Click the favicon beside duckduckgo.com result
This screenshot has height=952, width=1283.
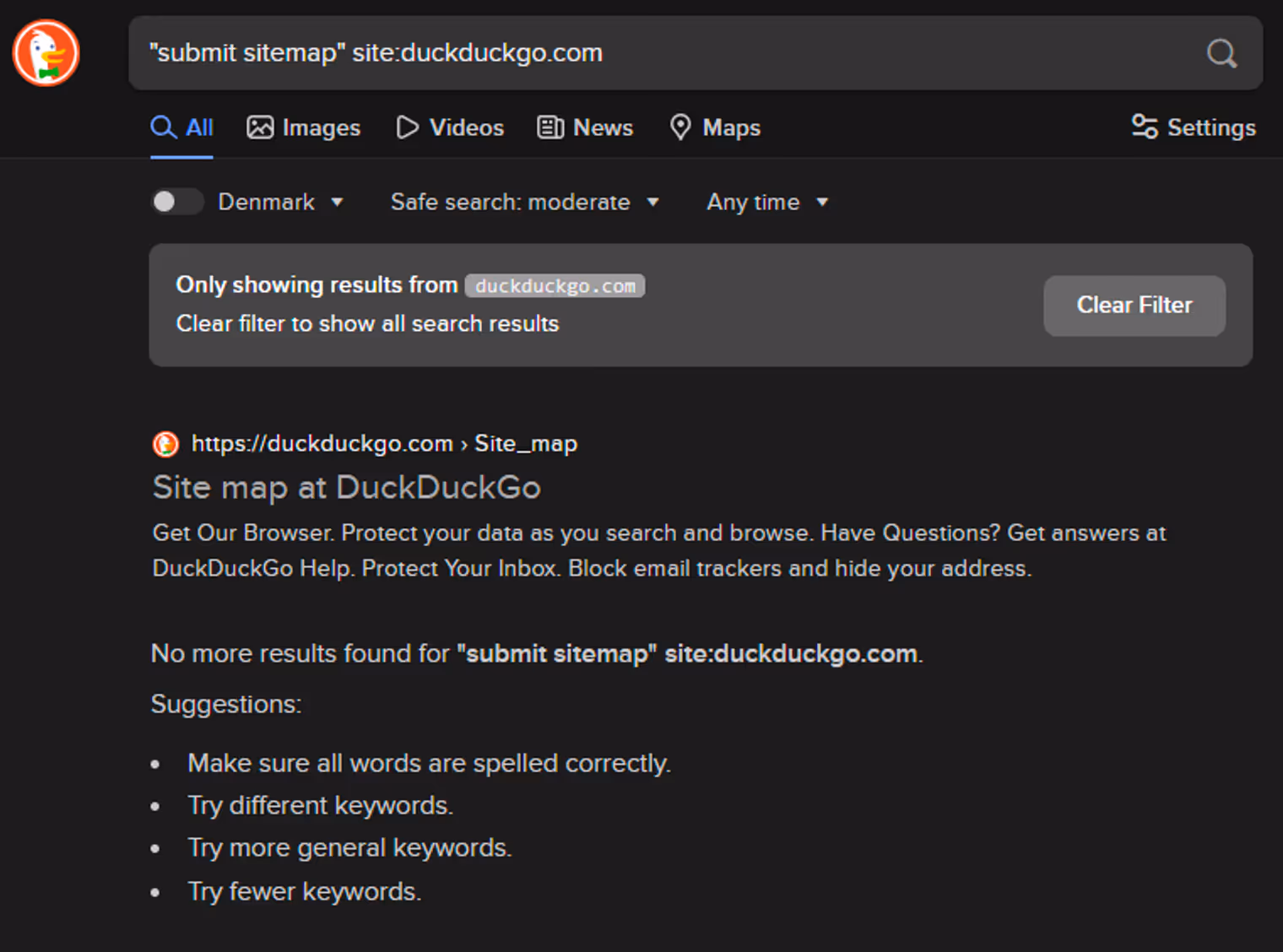tap(165, 444)
